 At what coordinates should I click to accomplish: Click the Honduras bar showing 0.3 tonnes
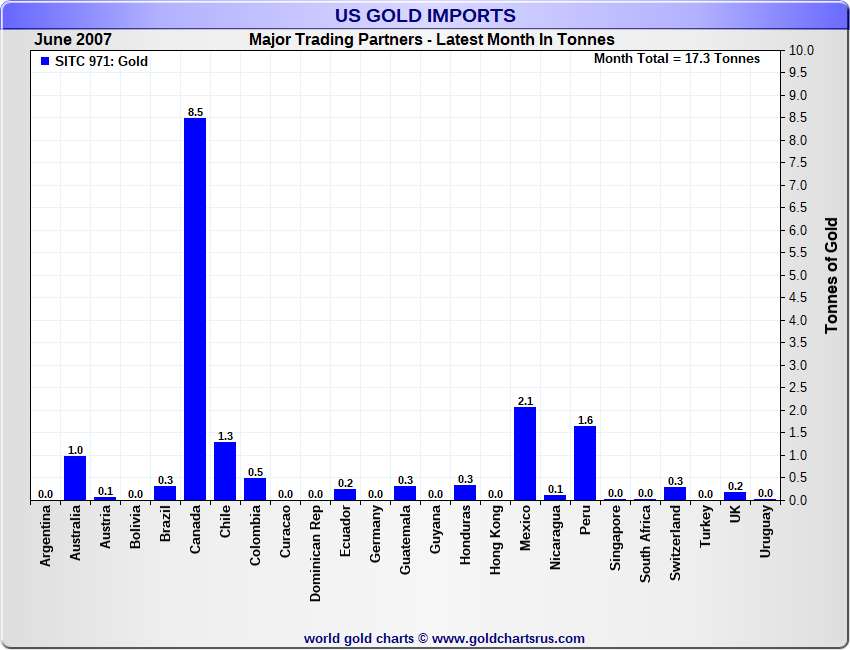point(465,493)
